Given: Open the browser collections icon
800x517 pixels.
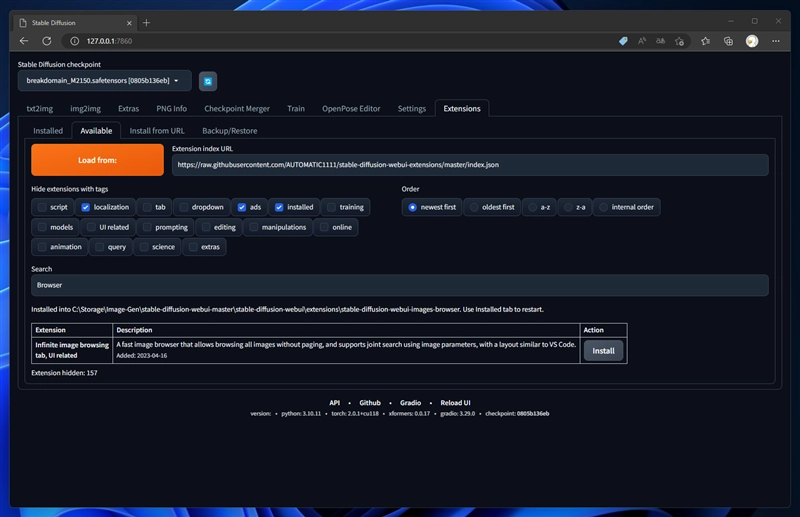Looking at the screenshot, I should pos(728,41).
